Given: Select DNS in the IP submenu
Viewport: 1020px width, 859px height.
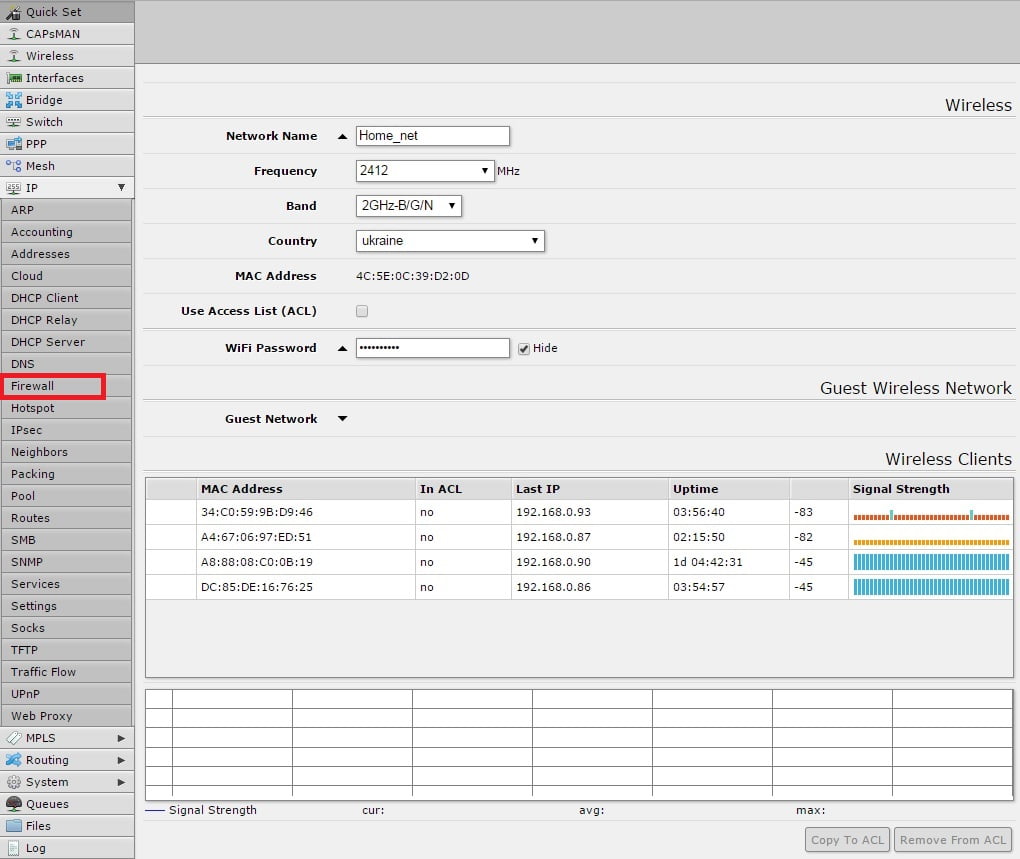Looking at the screenshot, I should [66, 364].
